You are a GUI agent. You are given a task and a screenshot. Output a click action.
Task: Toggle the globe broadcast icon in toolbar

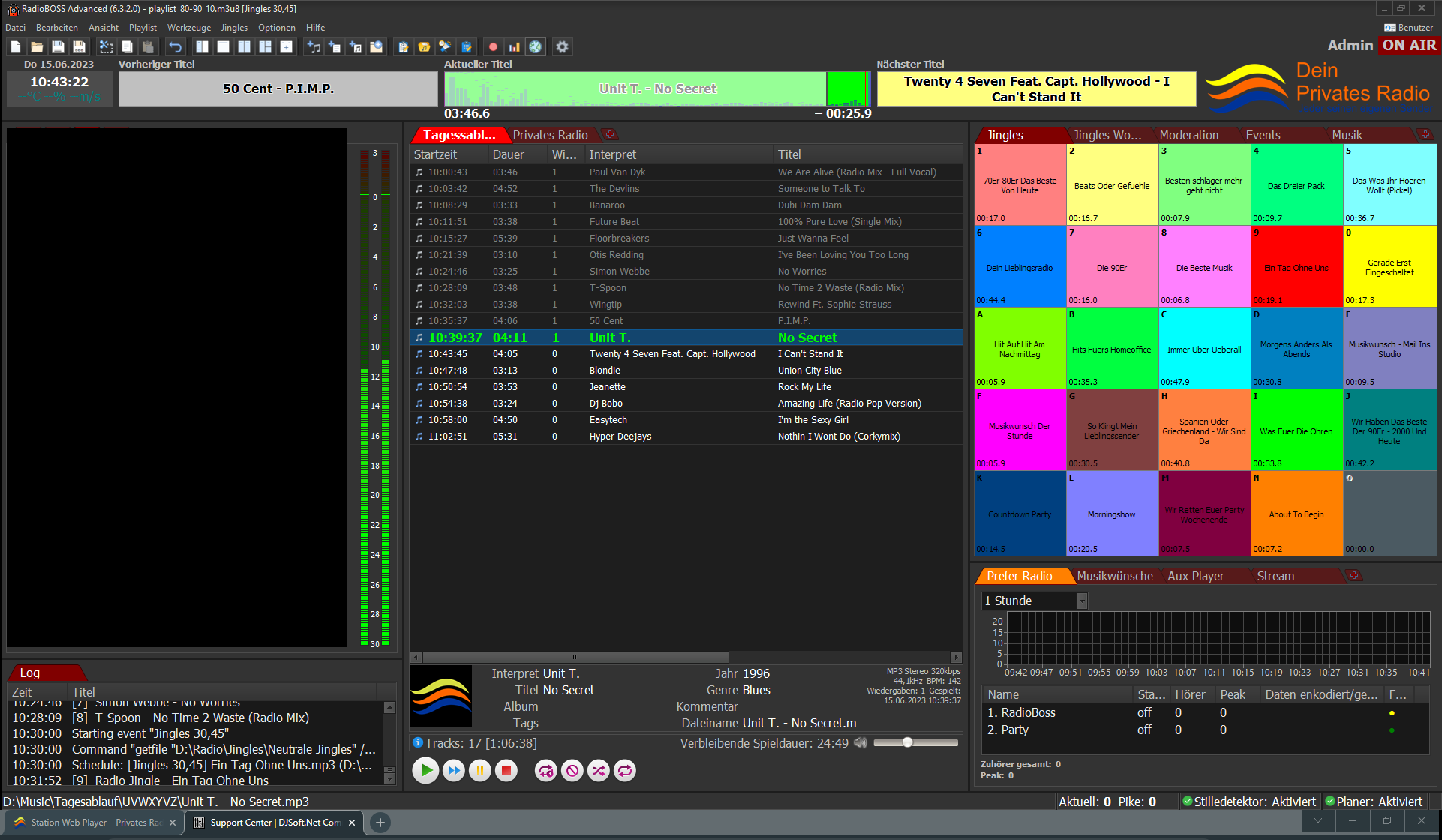(x=535, y=46)
